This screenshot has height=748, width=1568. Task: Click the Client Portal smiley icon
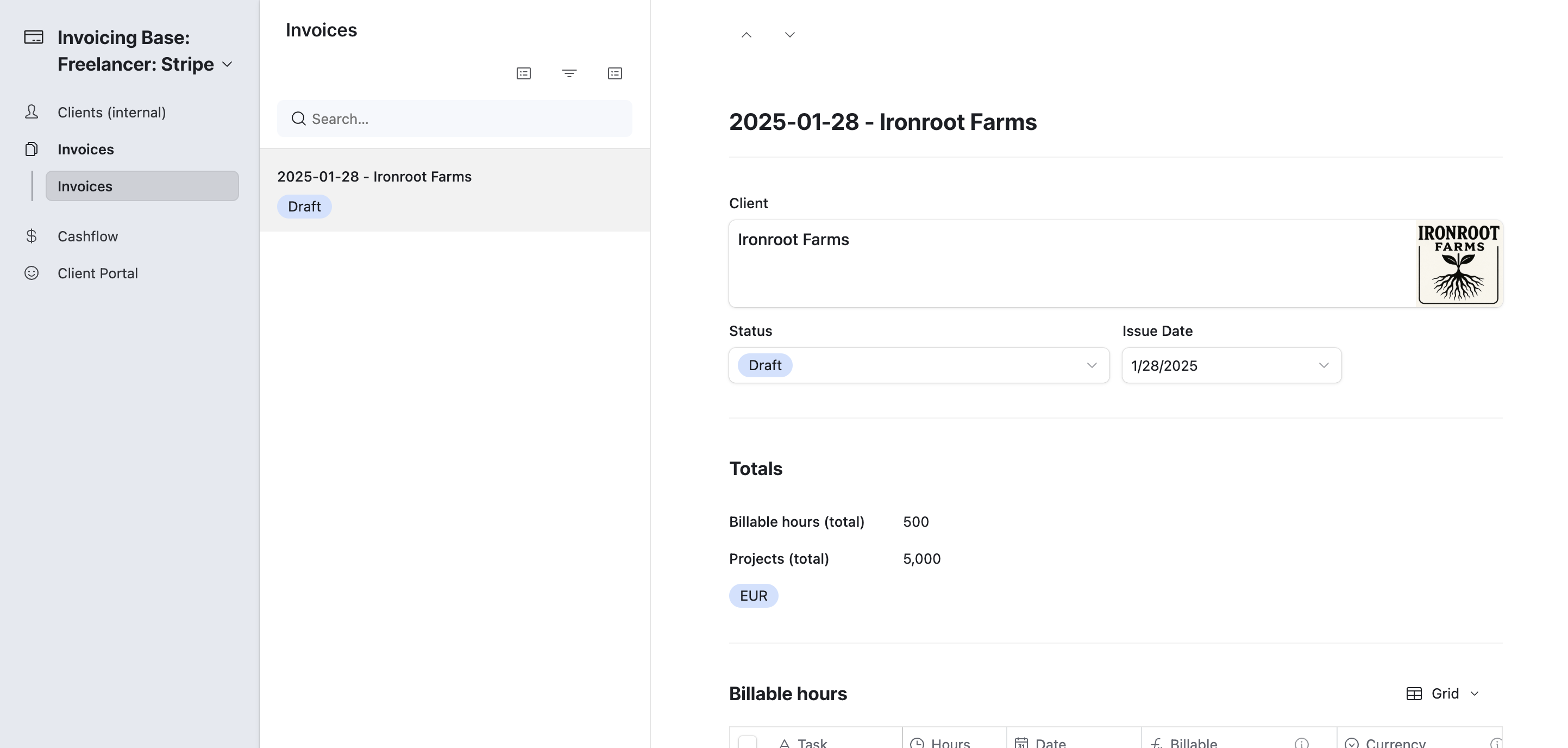32,273
